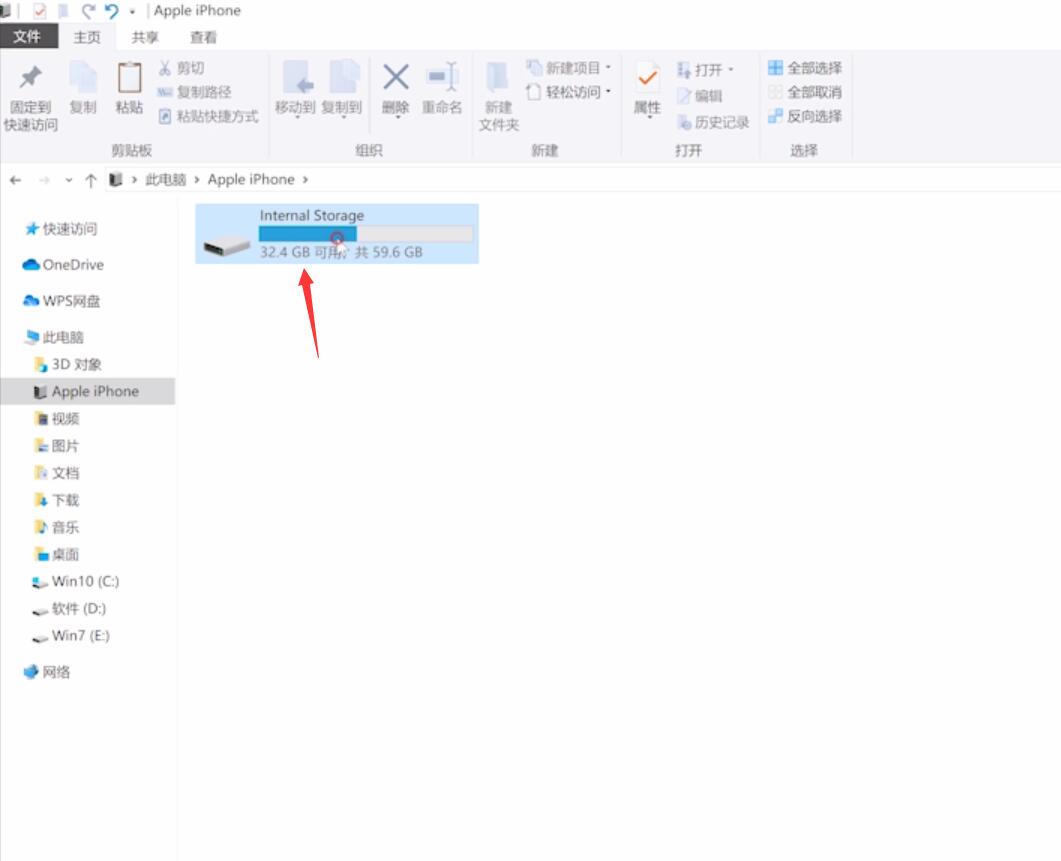Click the Cut scissors icon
The height and width of the screenshot is (861, 1061).
pos(164,68)
